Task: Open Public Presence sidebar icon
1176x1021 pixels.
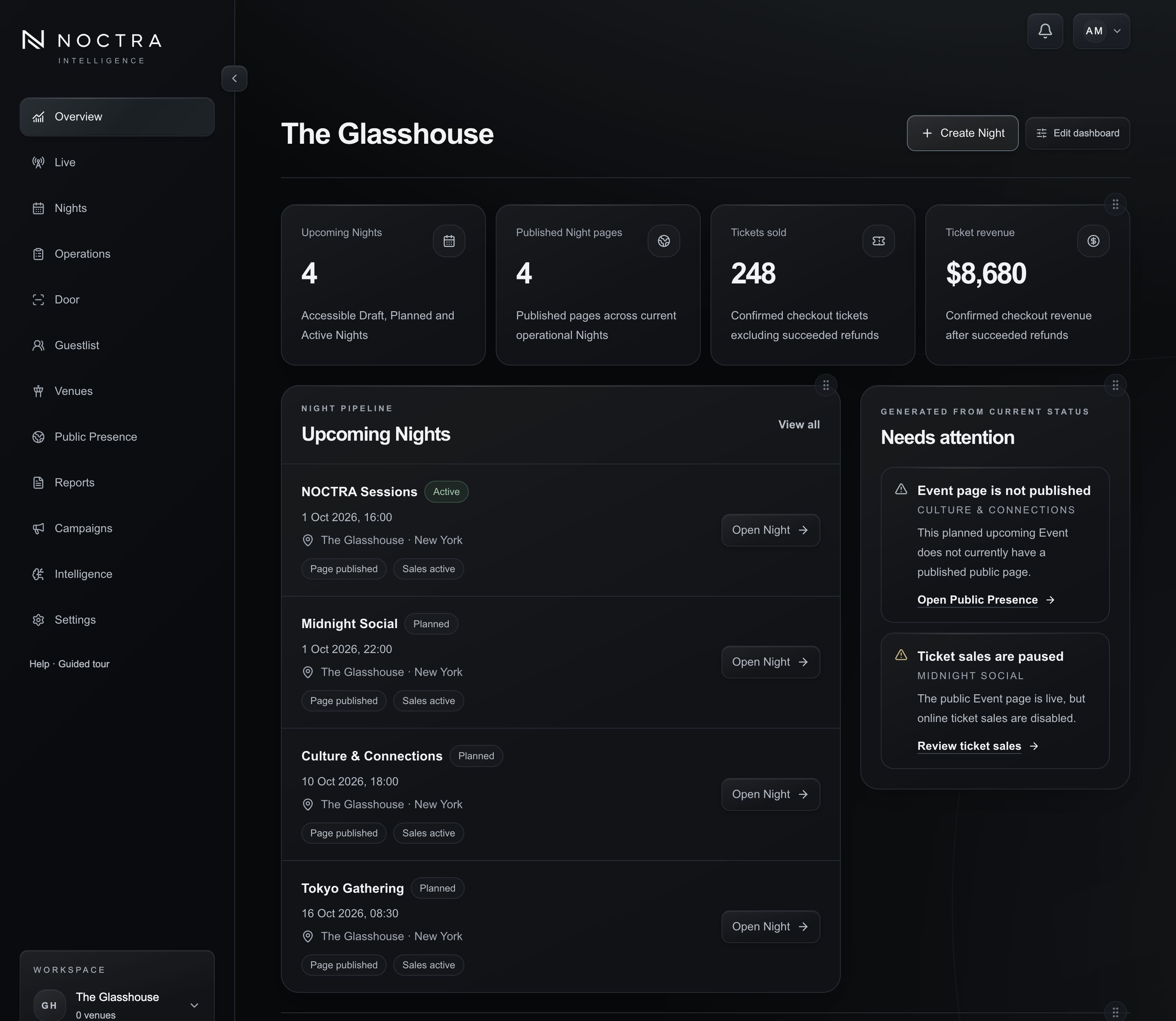Action: point(38,437)
